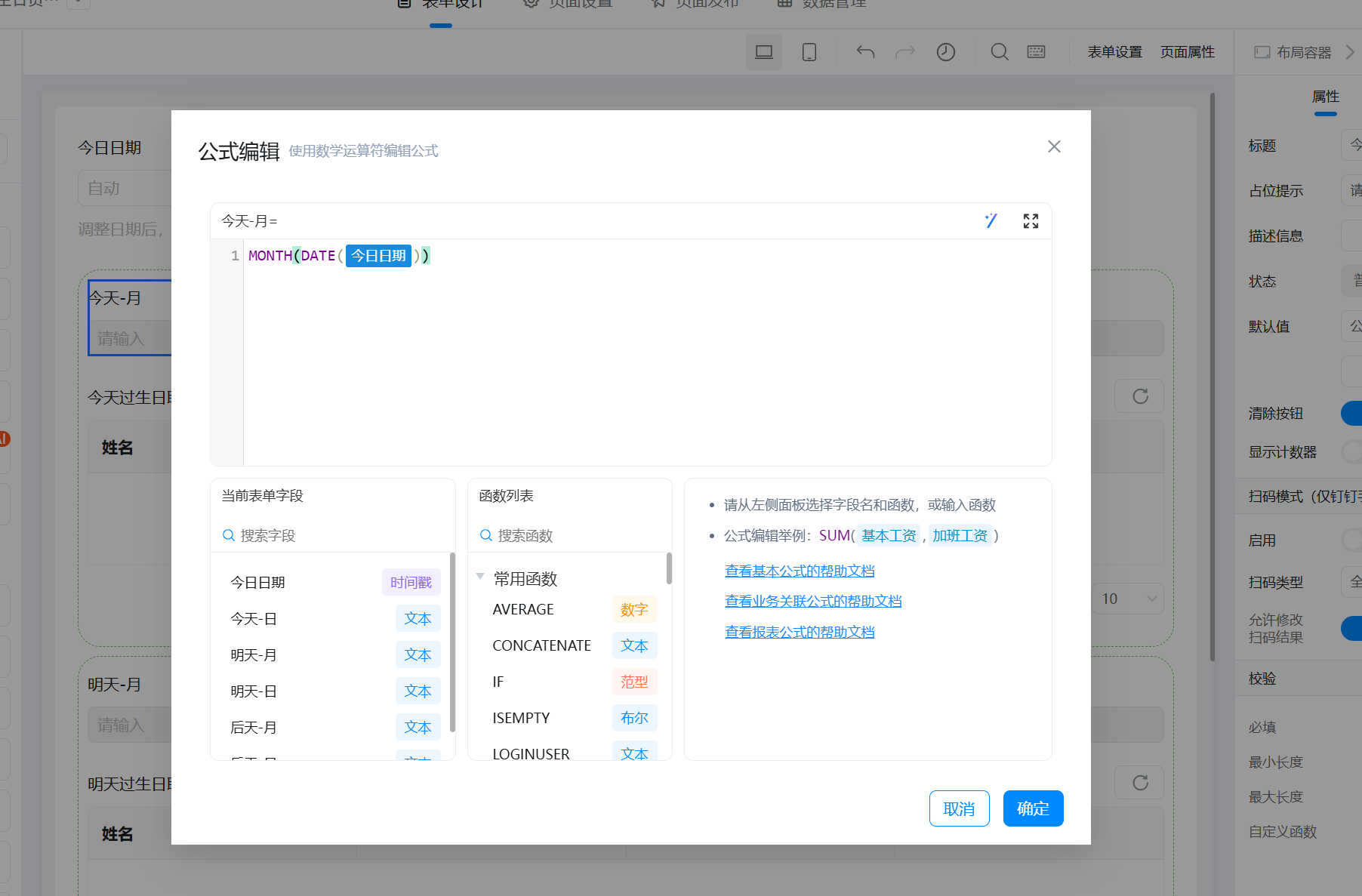Click the magic wand format icon
The width and height of the screenshot is (1362, 896).
(x=991, y=220)
